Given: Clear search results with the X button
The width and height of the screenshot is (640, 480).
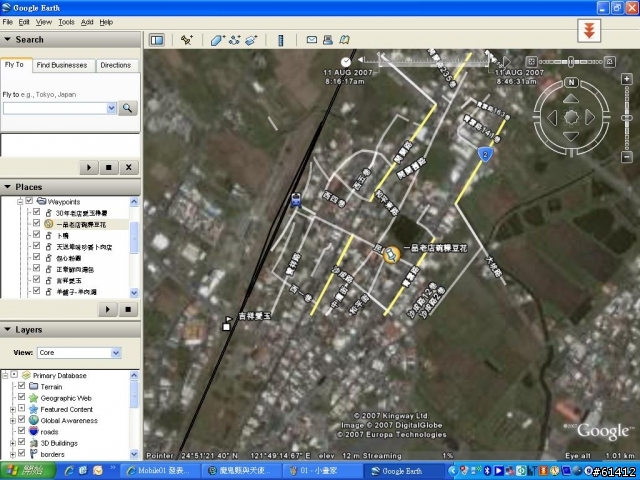Looking at the screenshot, I should pyautogui.click(x=129, y=167).
